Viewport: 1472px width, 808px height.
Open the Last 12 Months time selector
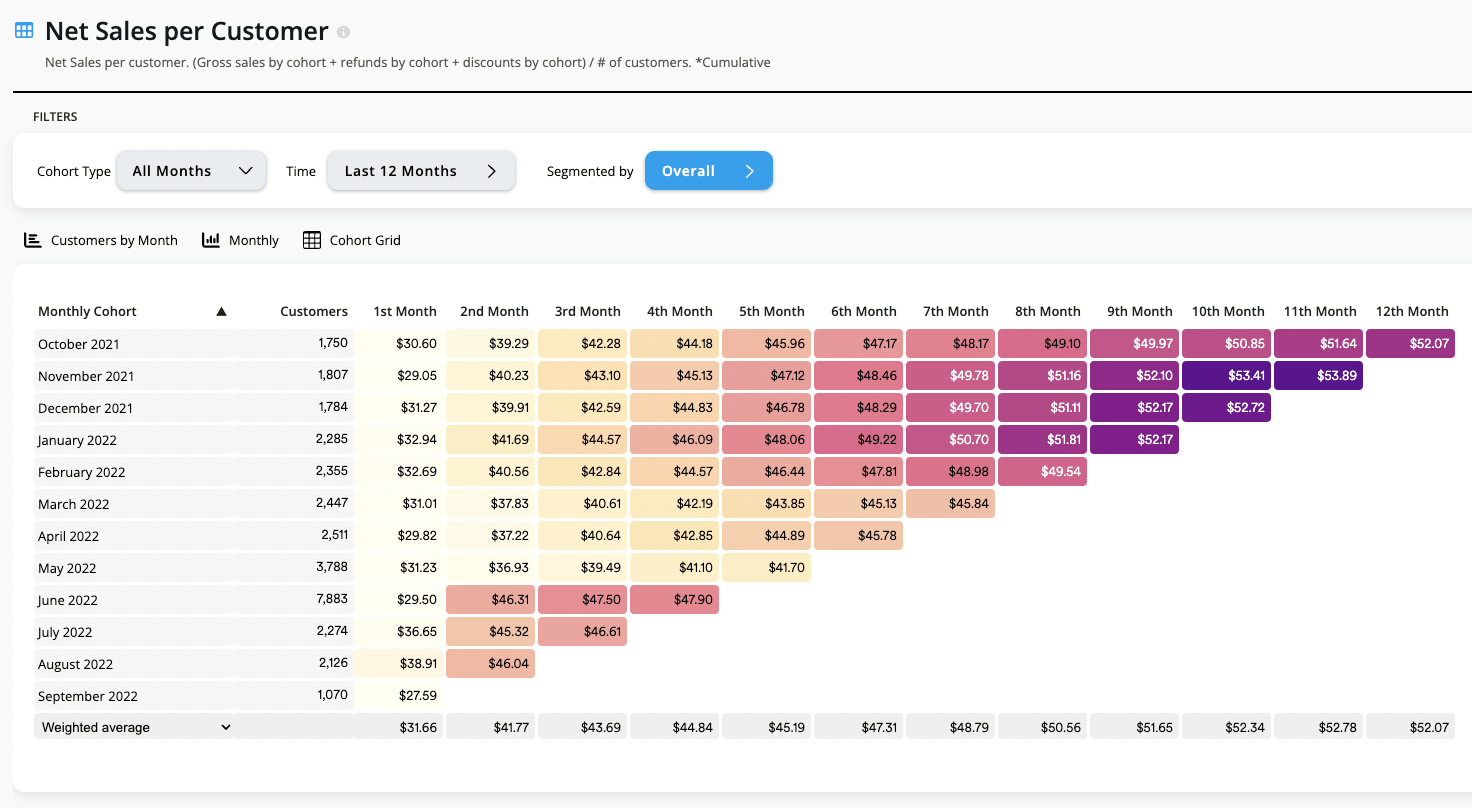(x=421, y=171)
